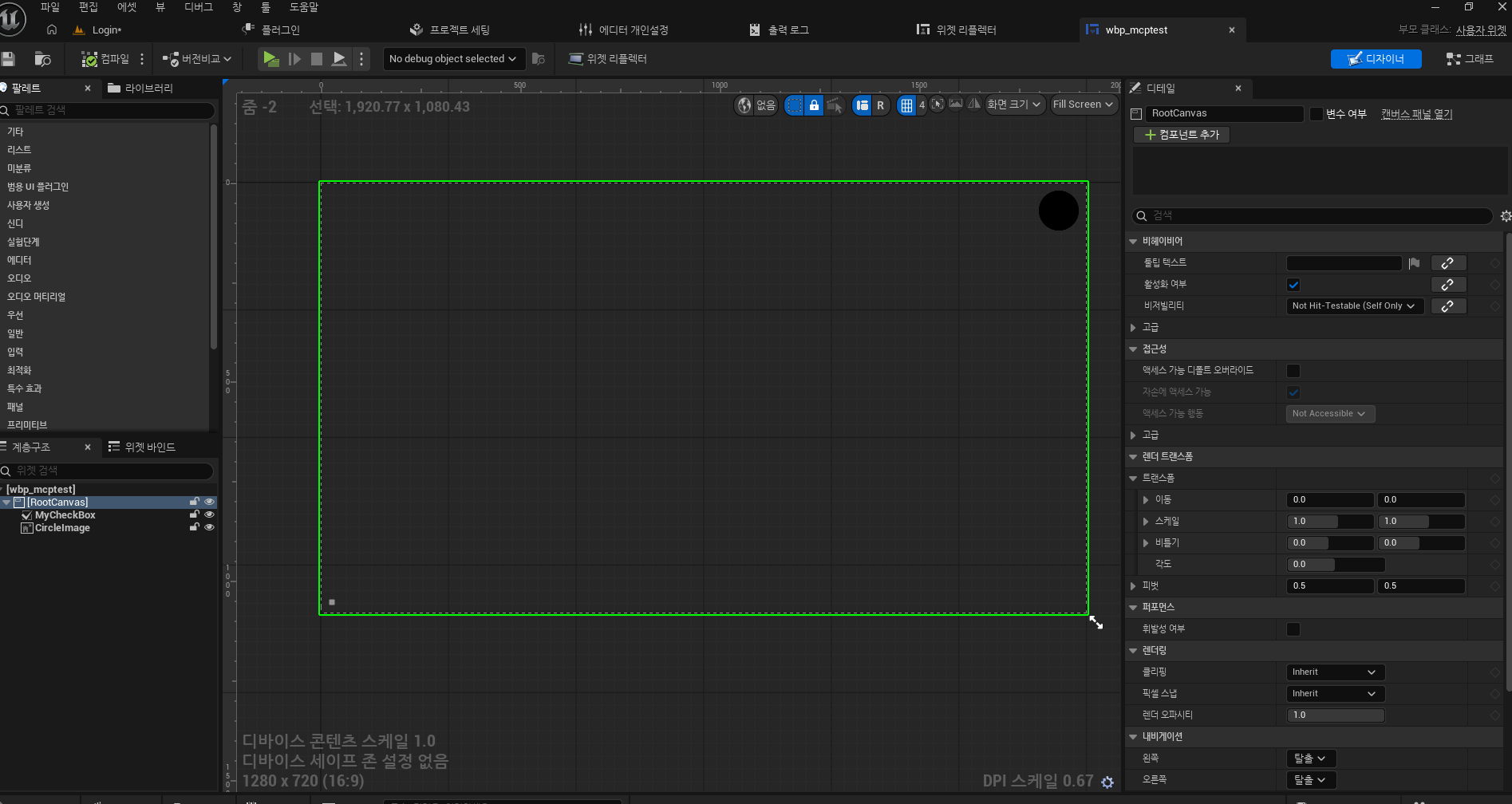Screen dimensions: 1512x804
Task: Click the home icon in the tab bar
Action: coord(52,30)
